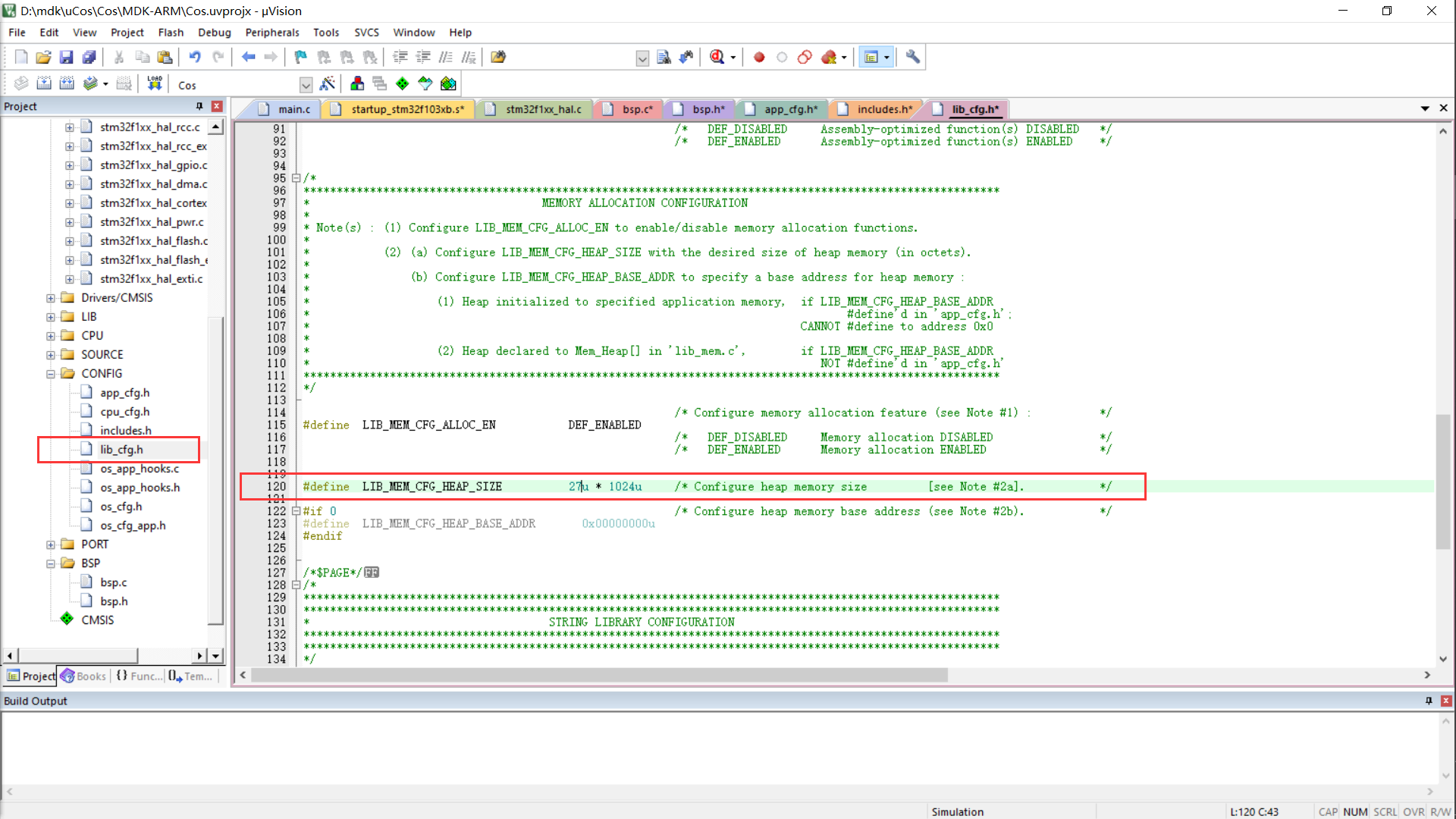Click the editor horizontal scrollbar
The width and height of the screenshot is (1456, 819).
point(599,675)
